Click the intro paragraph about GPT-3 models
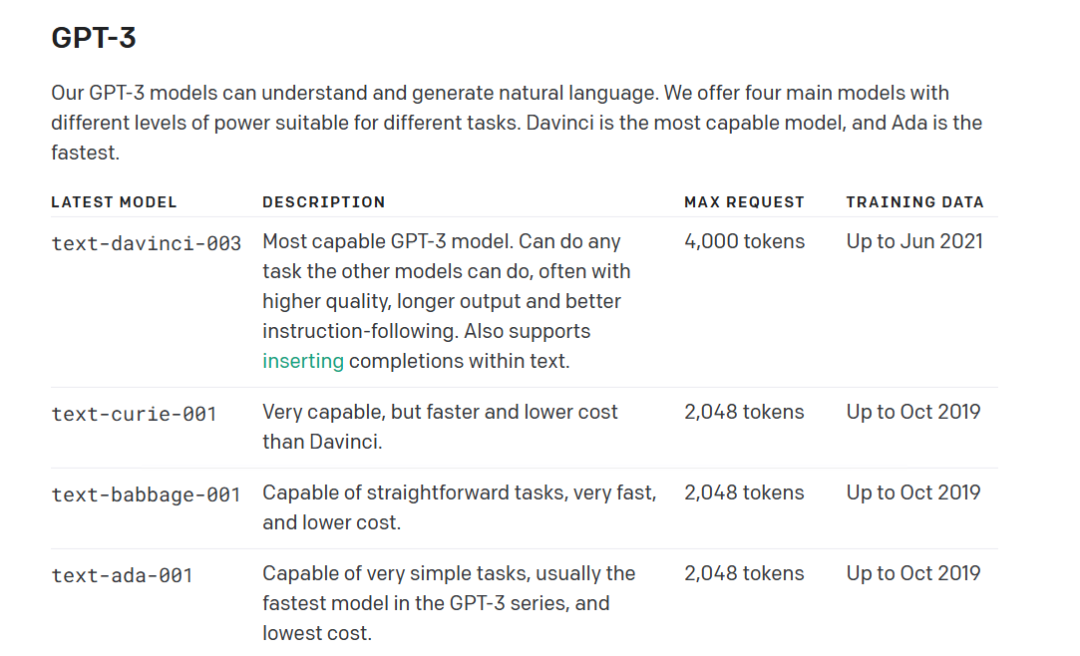 pos(517,123)
